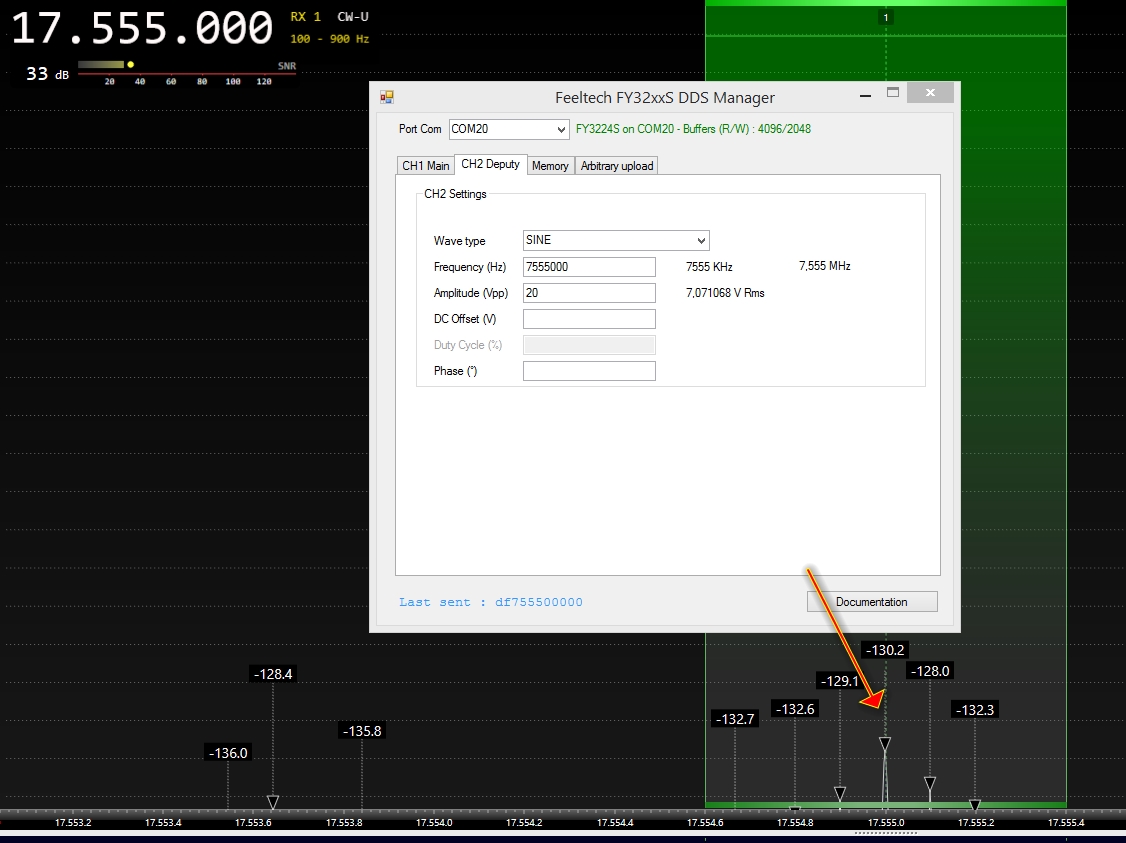Click the 7,555 MHz frequency readout
The width and height of the screenshot is (1126, 843).
(x=824, y=266)
